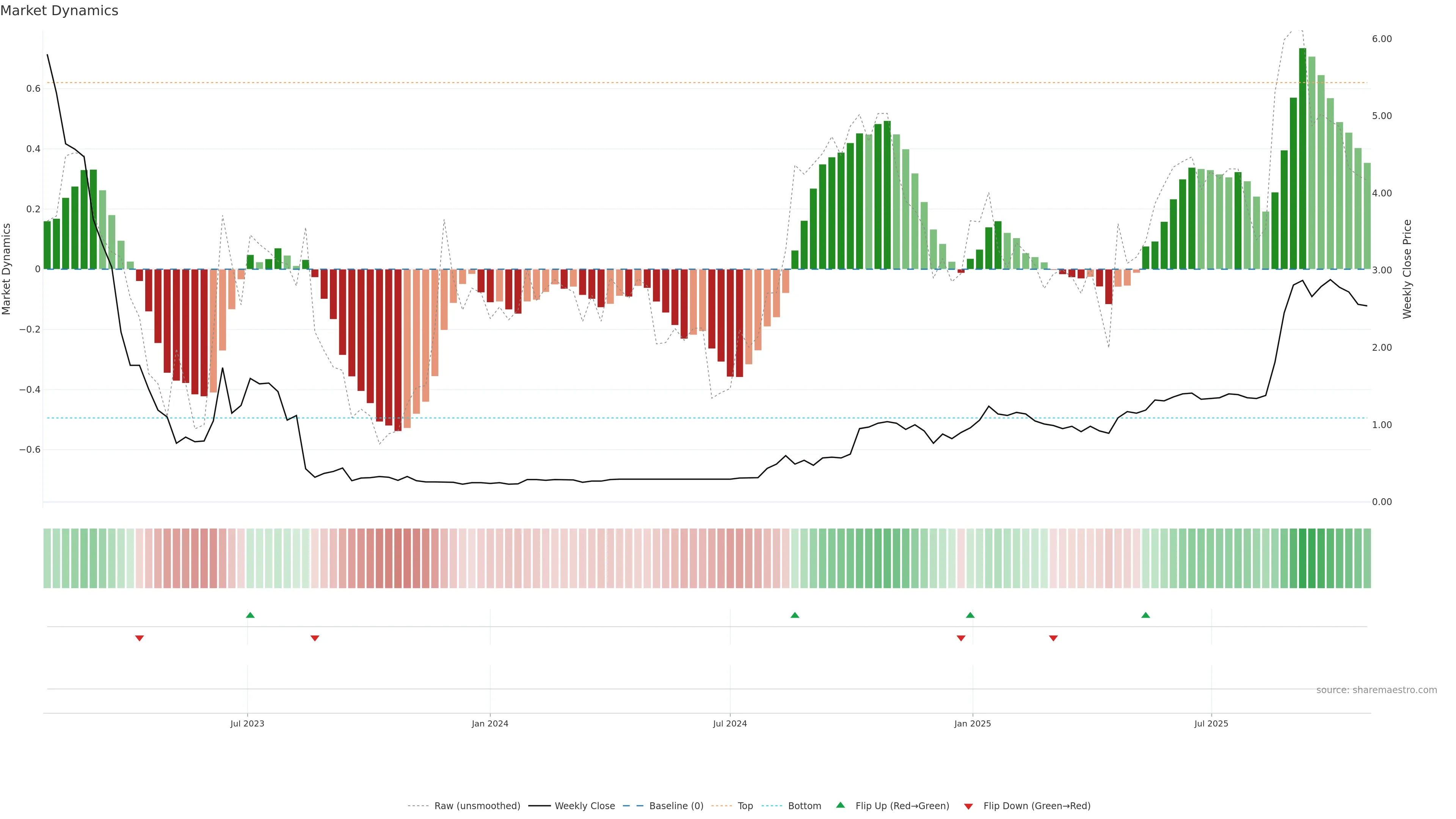Click the tallest dark green bar
This screenshot has width=1456, height=819.
coord(1302,158)
